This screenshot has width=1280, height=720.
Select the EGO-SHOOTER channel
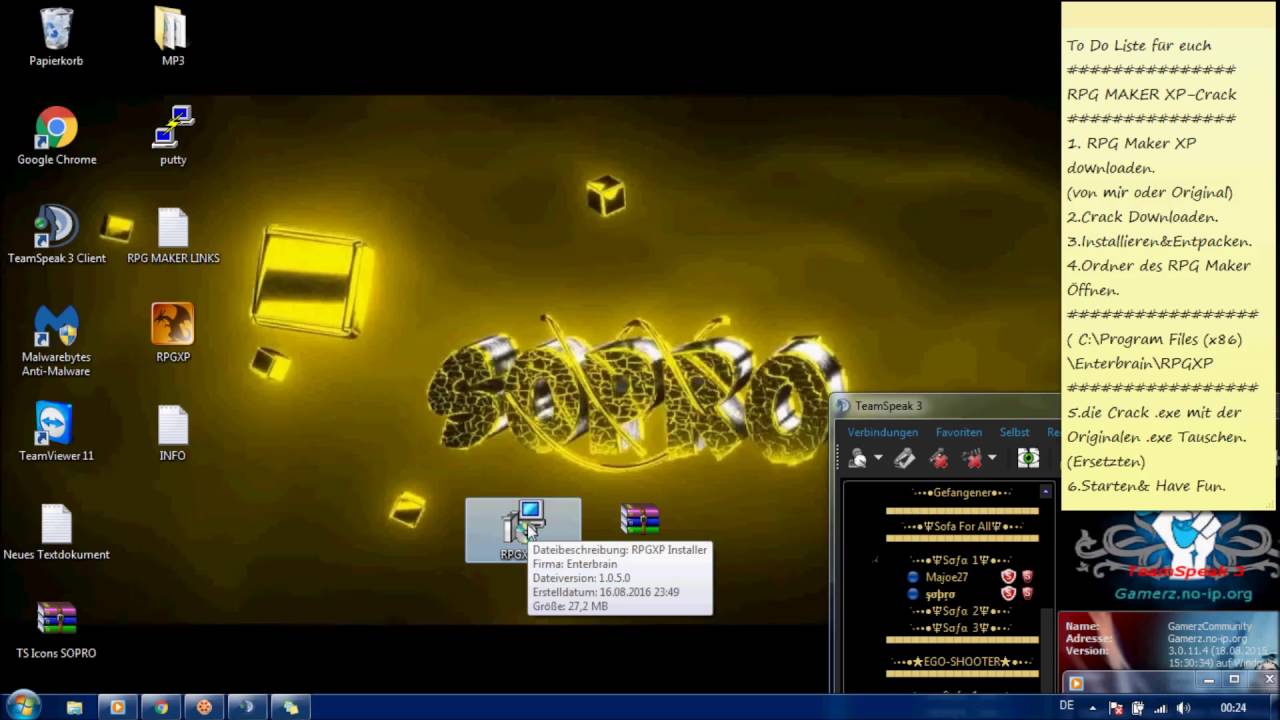pyautogui.click(x=962, y=662)
